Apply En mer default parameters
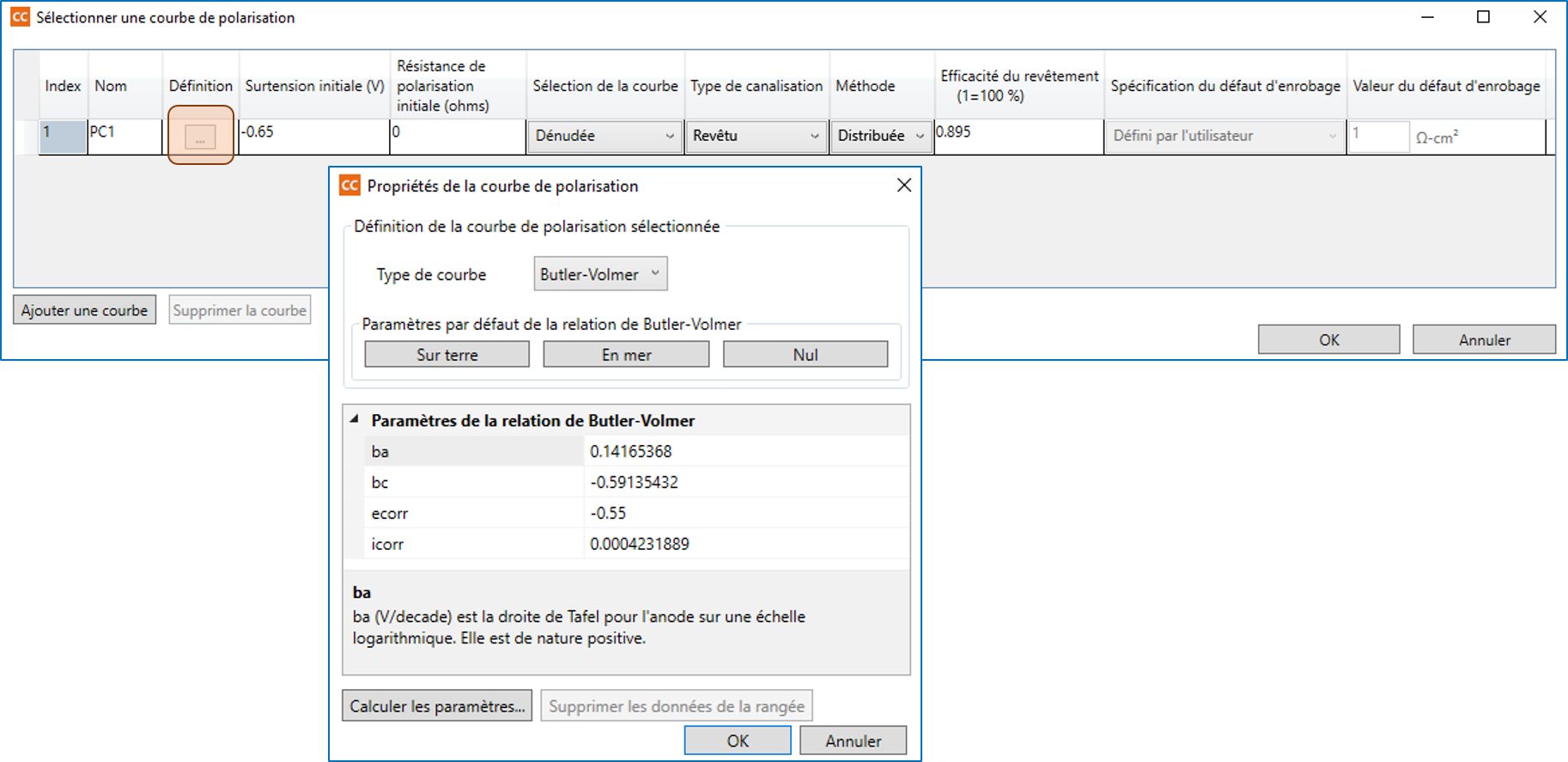 point(626,355)
